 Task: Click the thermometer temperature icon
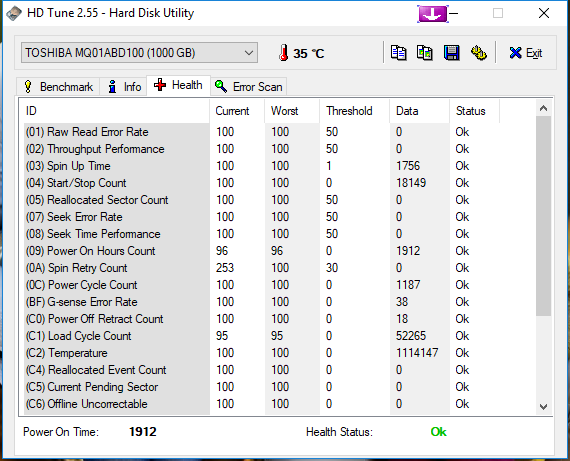click(x=284, y=53)
